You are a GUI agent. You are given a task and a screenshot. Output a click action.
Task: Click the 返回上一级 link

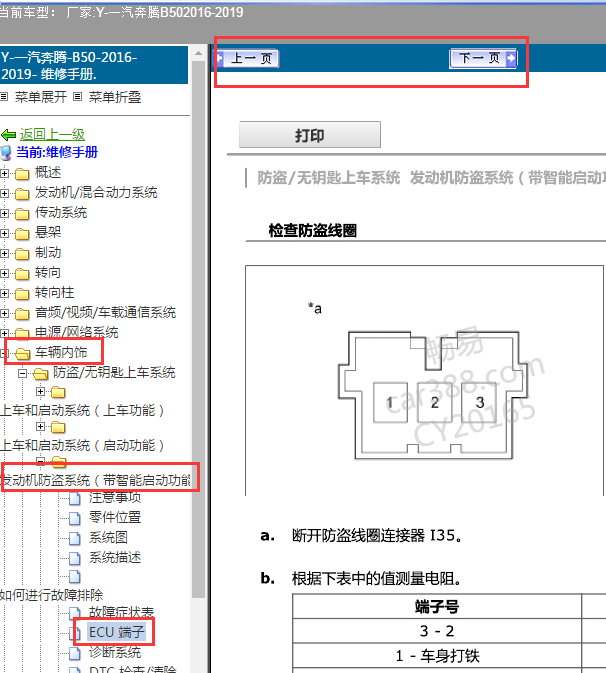(x=52, y=134)
